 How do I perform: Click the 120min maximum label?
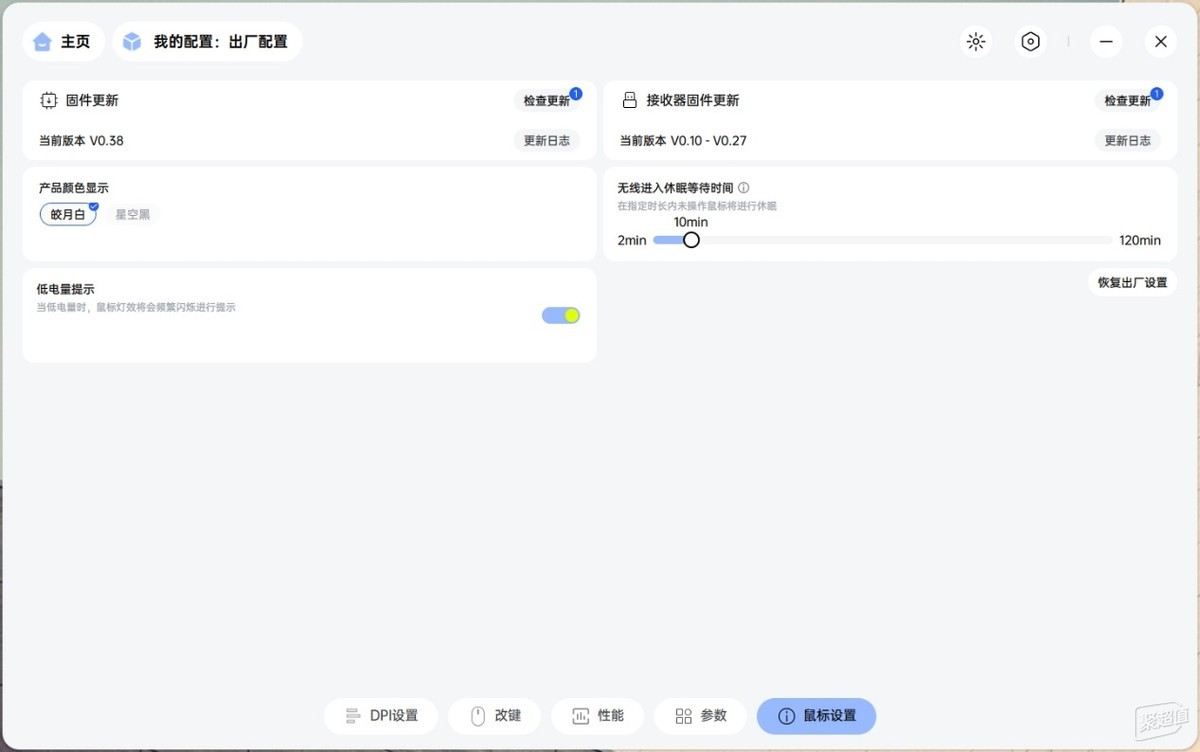pyautogui.click(x=1140, y=240)
